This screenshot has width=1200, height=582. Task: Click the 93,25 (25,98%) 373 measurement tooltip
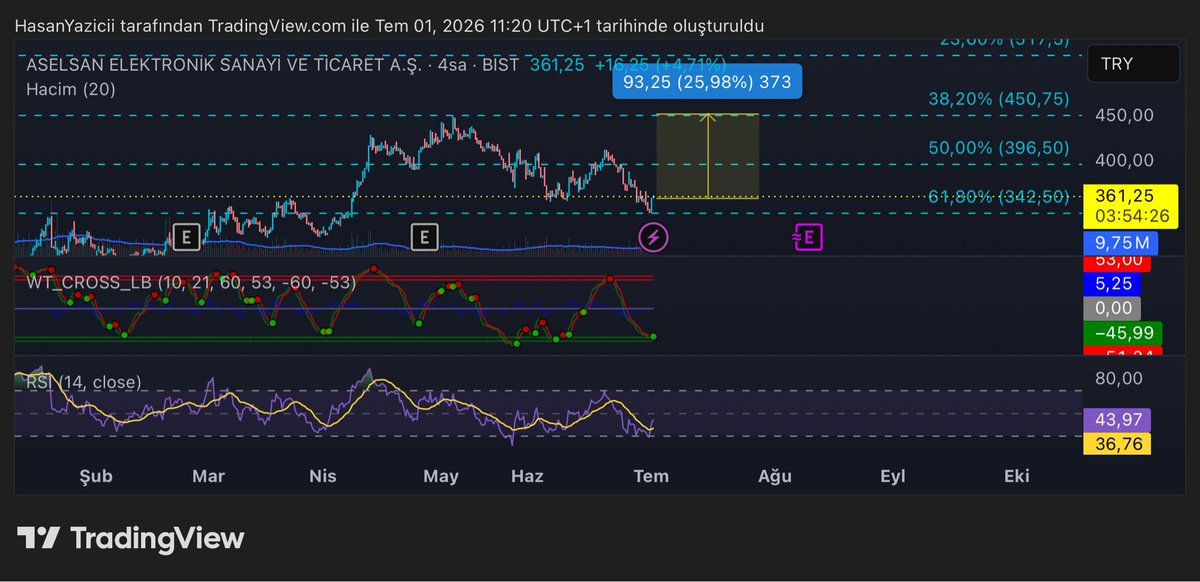click(707, 82)
